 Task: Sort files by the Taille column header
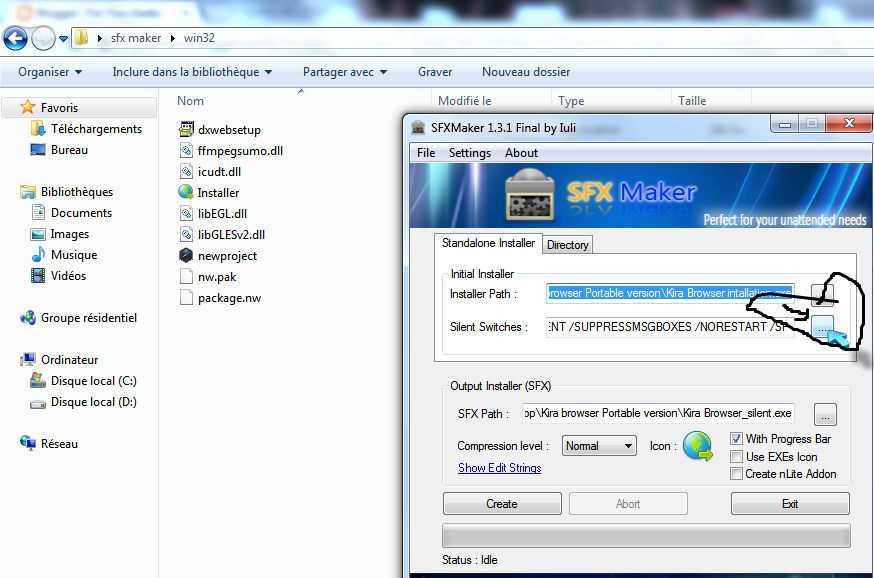692,101
